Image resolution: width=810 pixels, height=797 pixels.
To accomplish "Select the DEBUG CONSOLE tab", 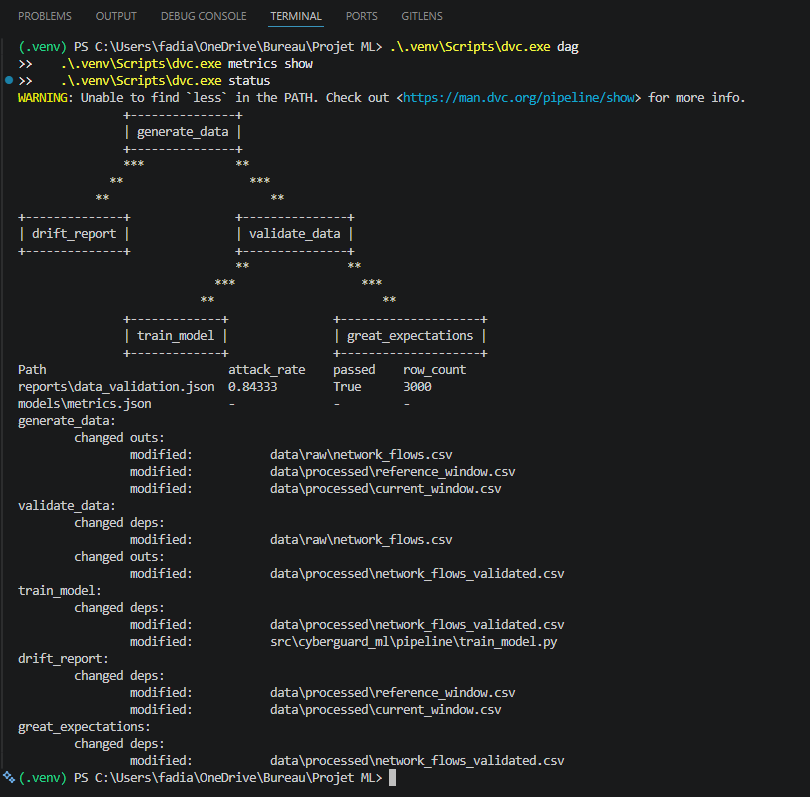I will point(204,16).
